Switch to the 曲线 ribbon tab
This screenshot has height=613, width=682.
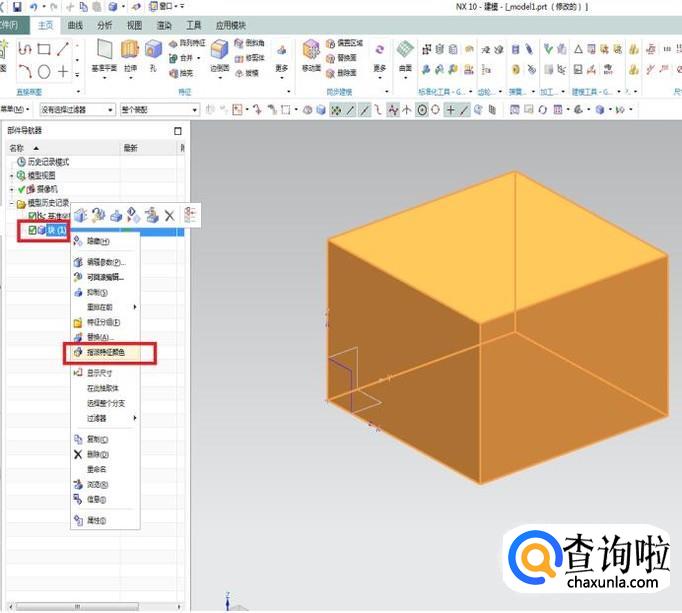(x=75, y=24)
